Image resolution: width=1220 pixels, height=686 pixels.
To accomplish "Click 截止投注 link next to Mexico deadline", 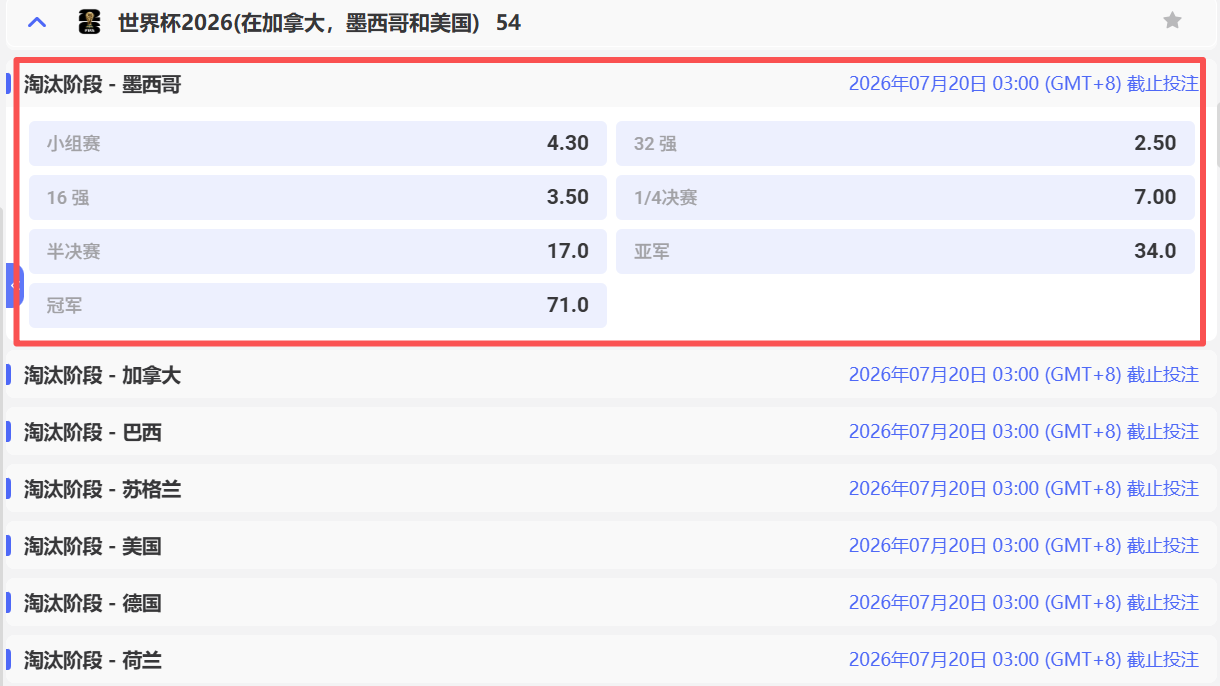I will (x=1166, y=84).
